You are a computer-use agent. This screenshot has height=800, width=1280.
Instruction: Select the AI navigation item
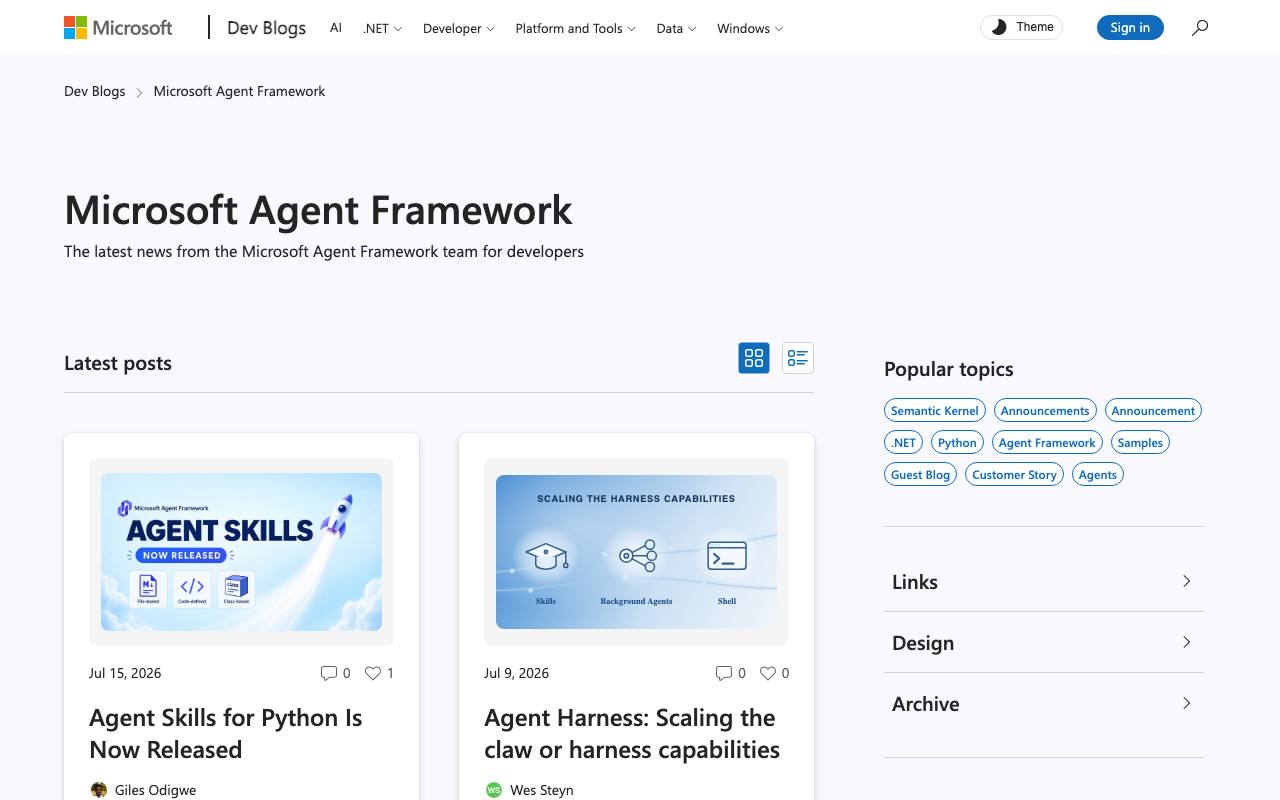pyautogui.click(x=336, y=28)
